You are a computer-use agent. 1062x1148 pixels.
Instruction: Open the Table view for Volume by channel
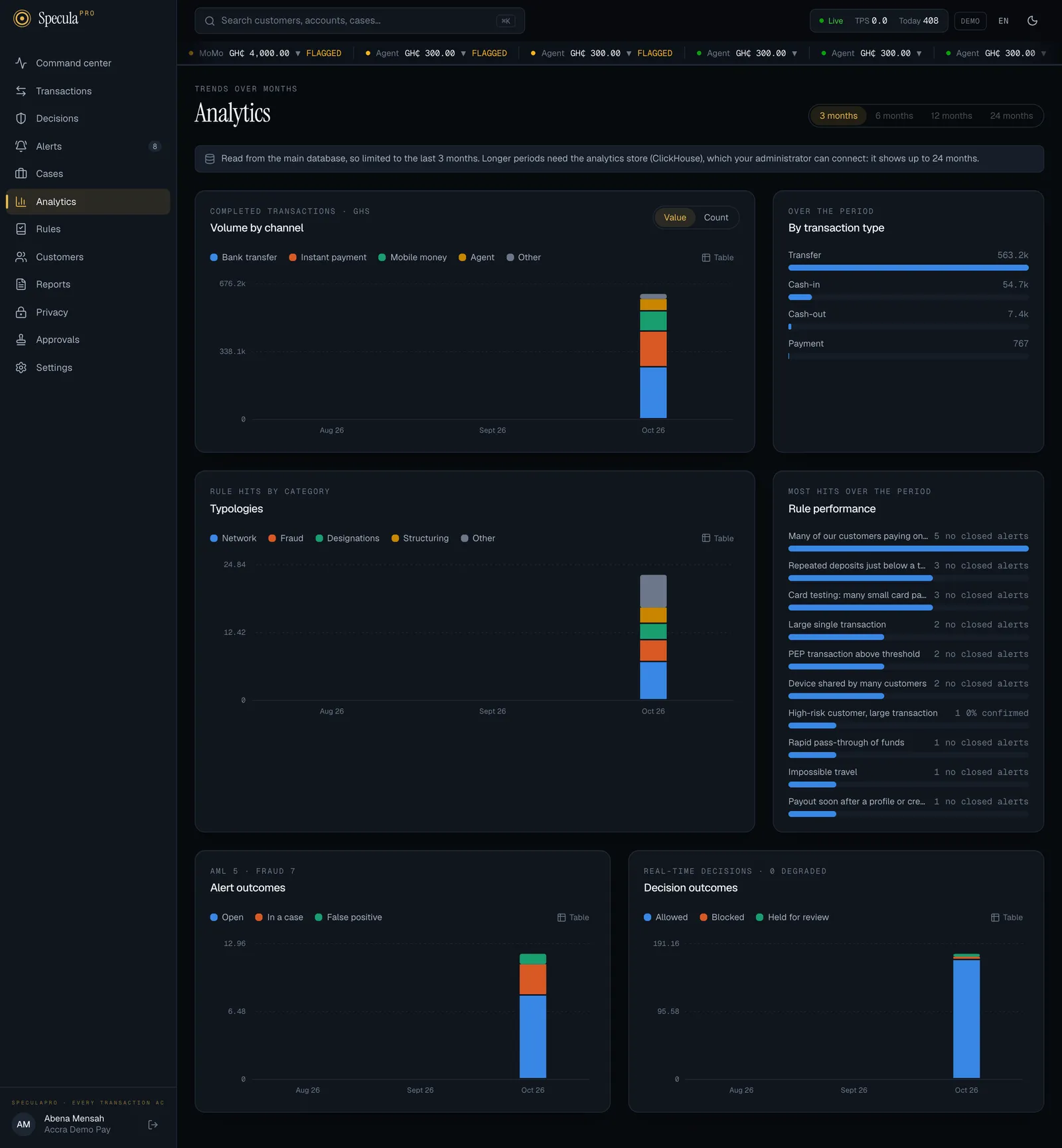tap(718, 257)
